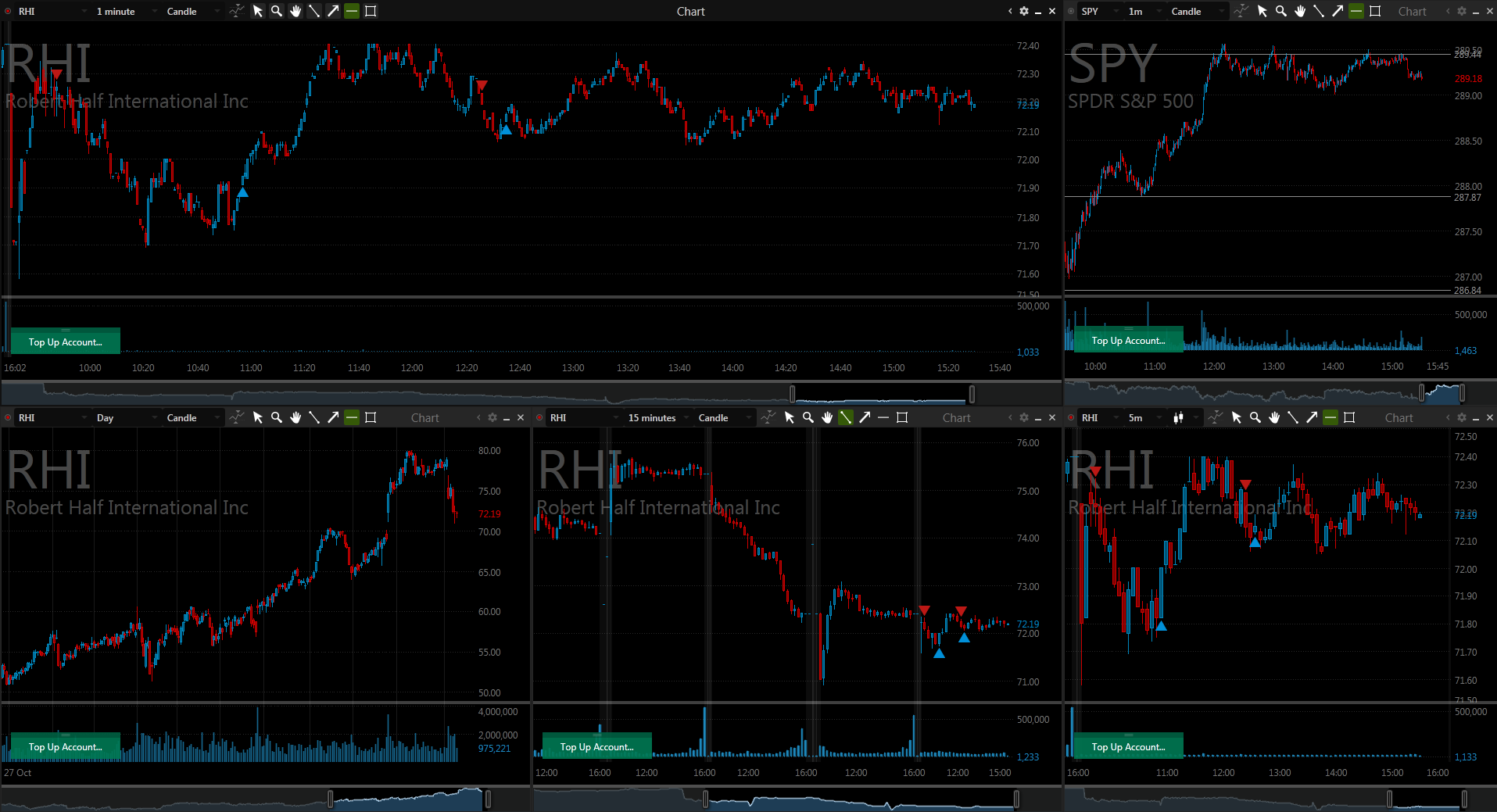
Task: Activate zoom magnifier in SPY chart
Action: point(1281,11)
